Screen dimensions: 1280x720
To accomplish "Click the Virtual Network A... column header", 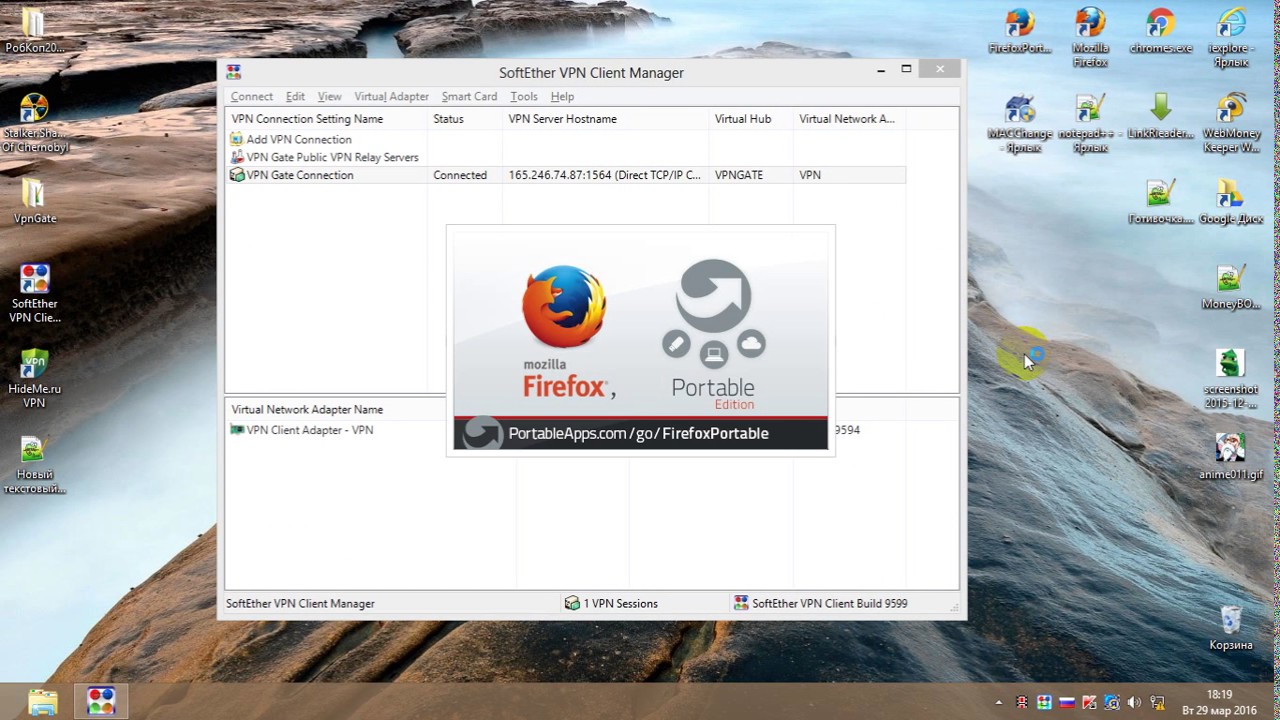I will point(849,119).
